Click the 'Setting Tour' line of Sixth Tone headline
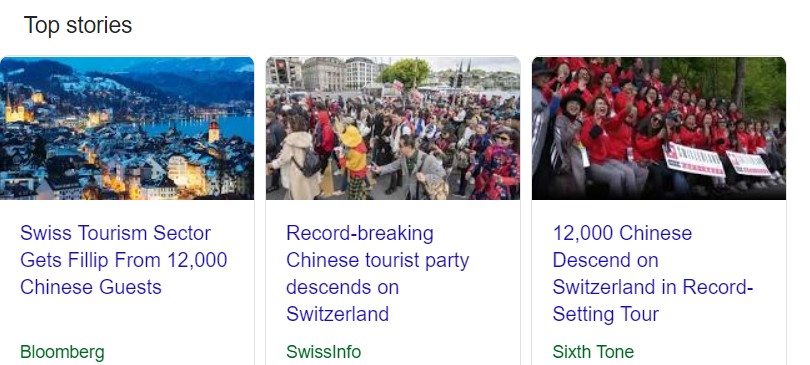Screen dimensions: 810x365 coord(605,314)
